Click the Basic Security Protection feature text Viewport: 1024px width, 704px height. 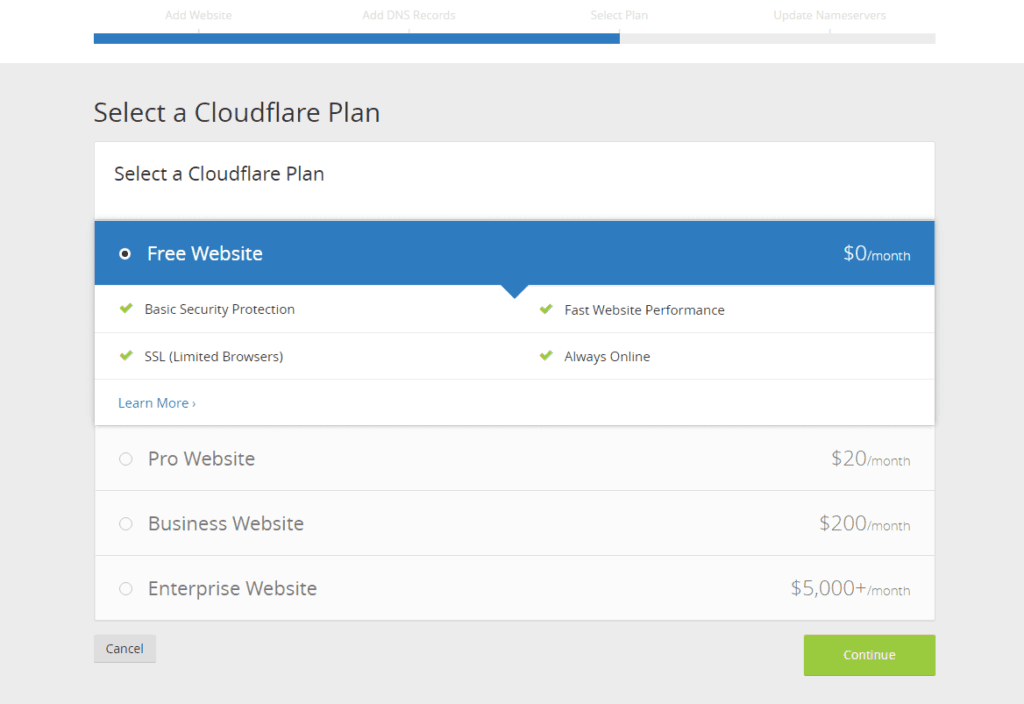219,310
